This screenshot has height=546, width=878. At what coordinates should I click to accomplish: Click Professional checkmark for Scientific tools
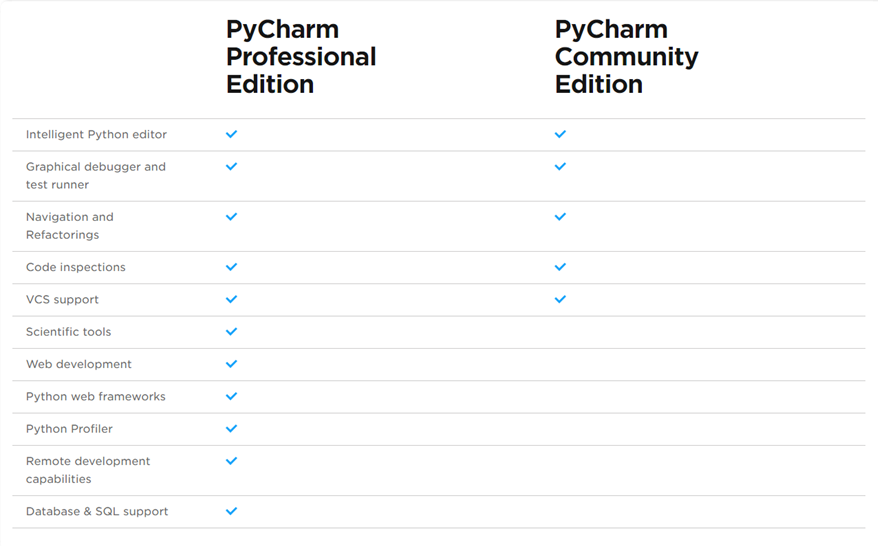[231, 332]
